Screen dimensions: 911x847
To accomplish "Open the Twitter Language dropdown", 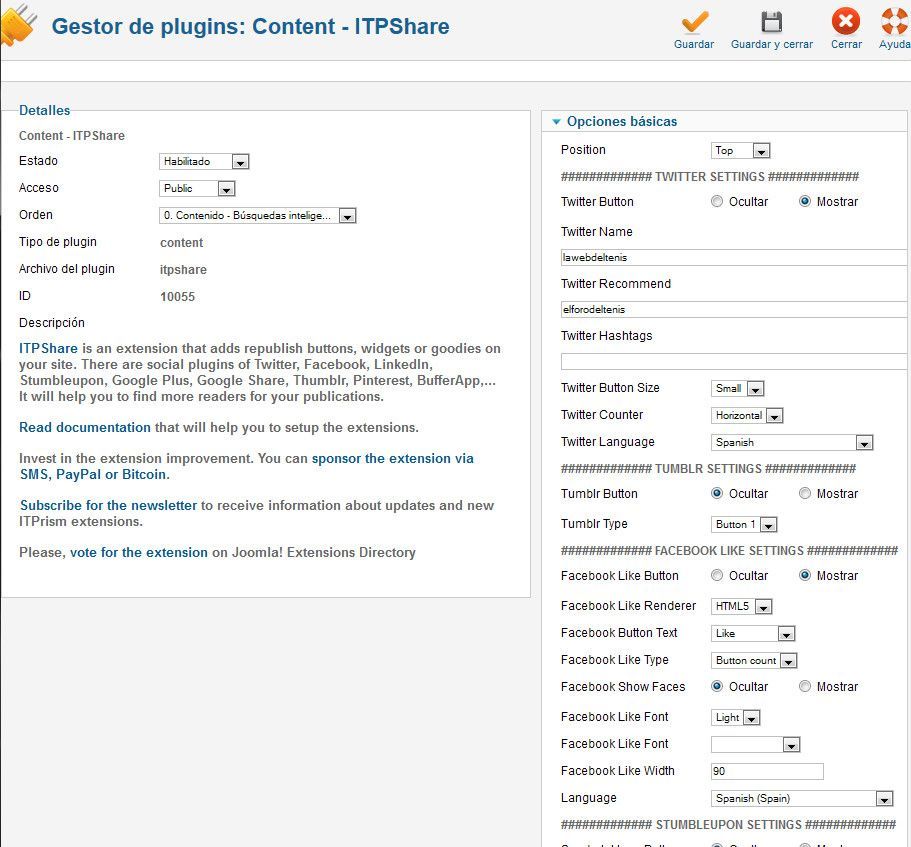I will 791,443.
